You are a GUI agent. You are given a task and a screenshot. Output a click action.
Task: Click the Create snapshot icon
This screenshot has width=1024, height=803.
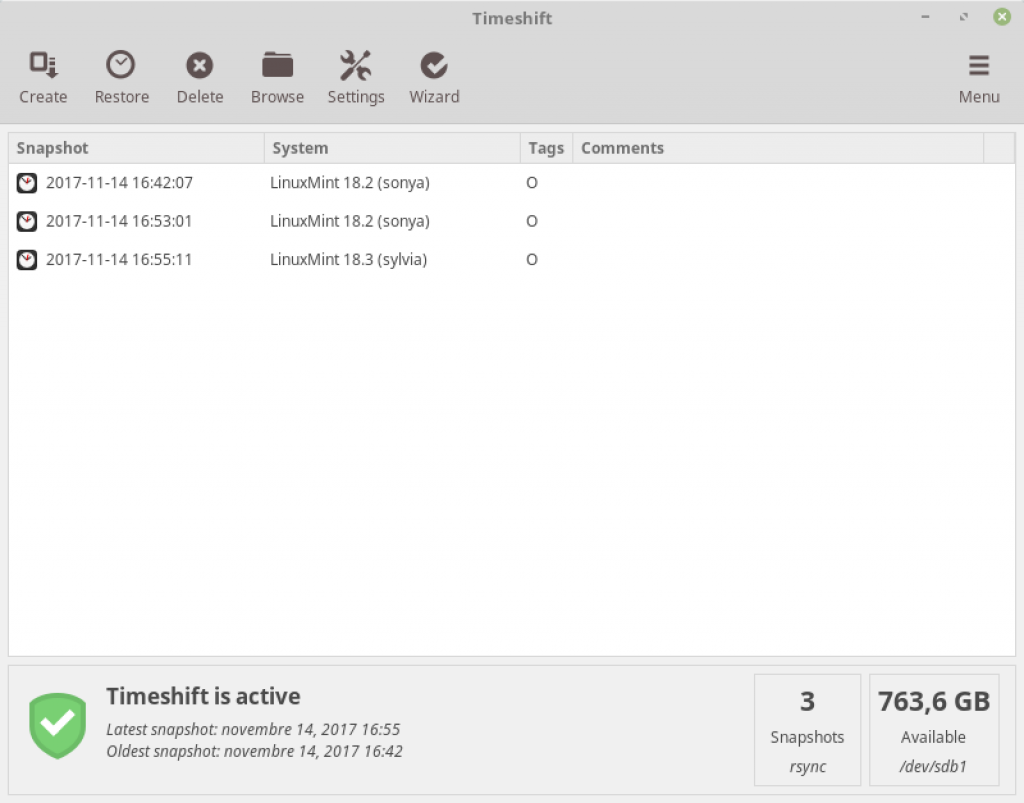43,64
